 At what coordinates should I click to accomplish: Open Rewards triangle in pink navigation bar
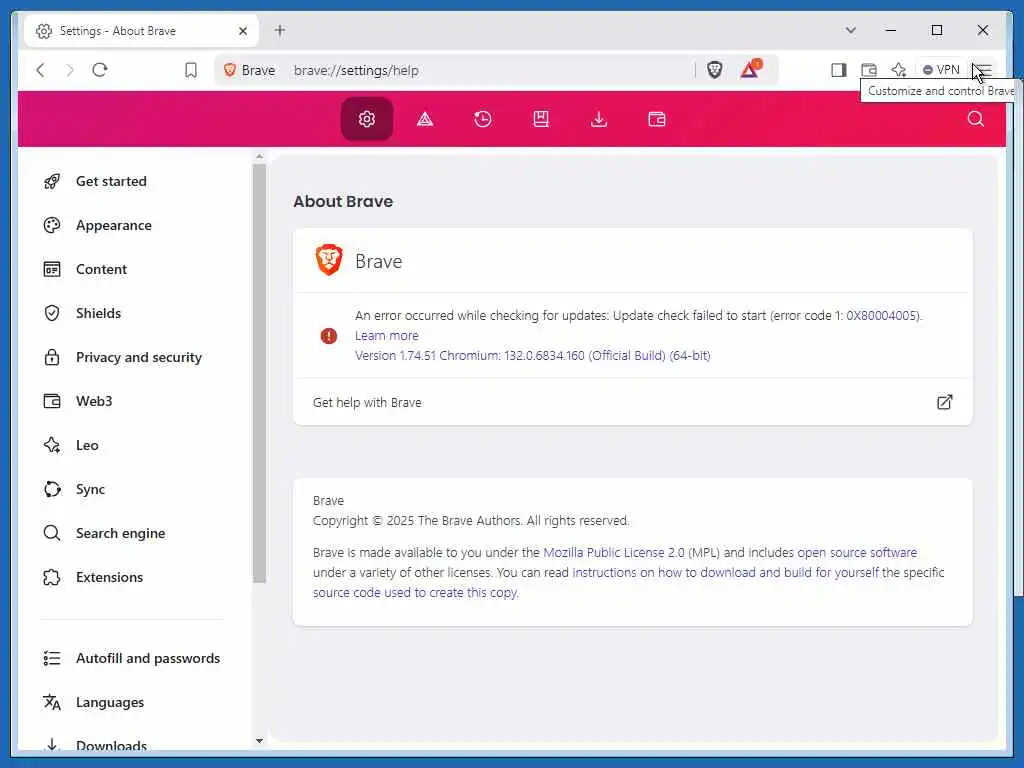click(x=425, y=119)
